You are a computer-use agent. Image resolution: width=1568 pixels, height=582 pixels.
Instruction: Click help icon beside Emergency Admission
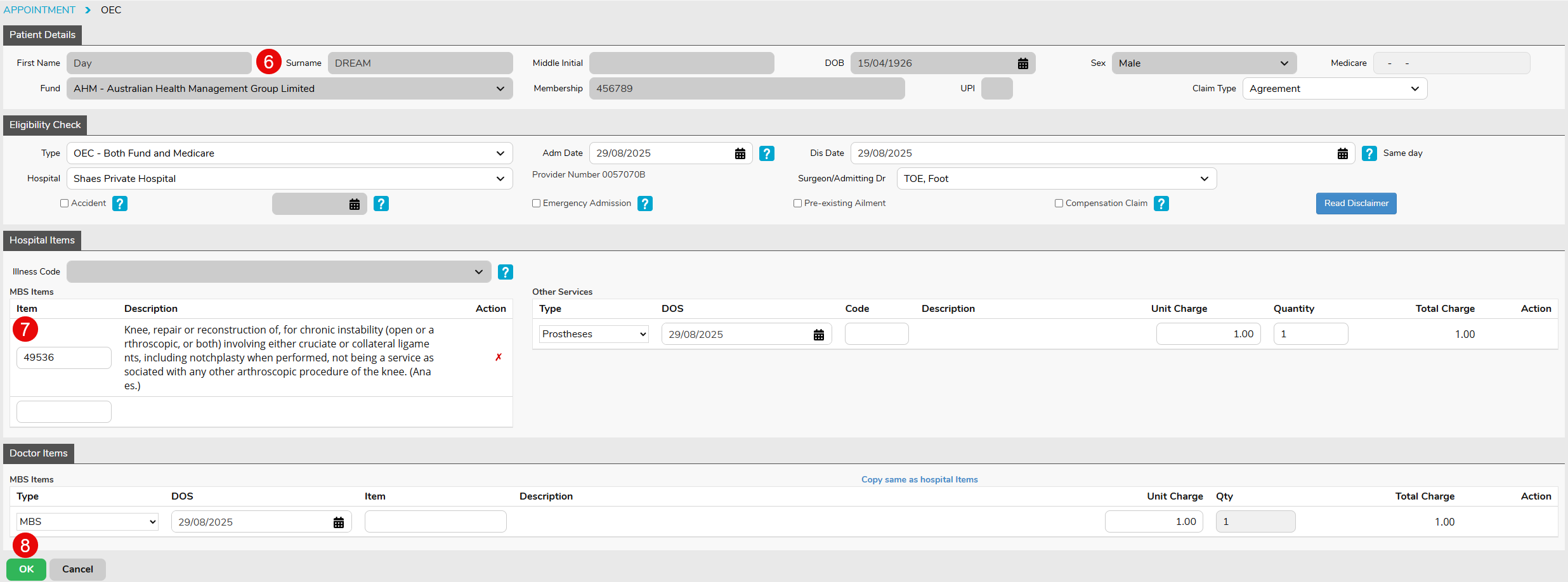[x=644, y=204]
